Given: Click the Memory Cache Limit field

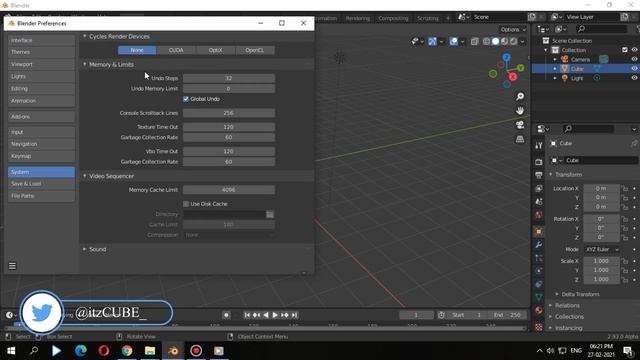Looking at the screenshot, I should pos(229,190).
